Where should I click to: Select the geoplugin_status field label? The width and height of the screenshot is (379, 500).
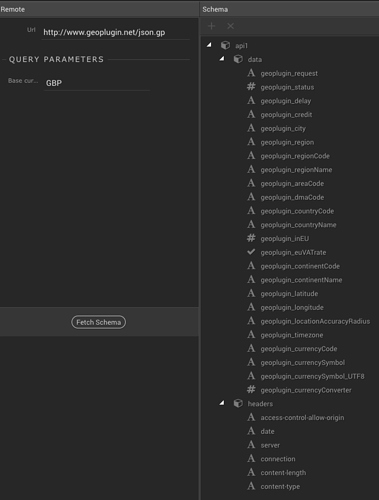click(x=287, y=87)
